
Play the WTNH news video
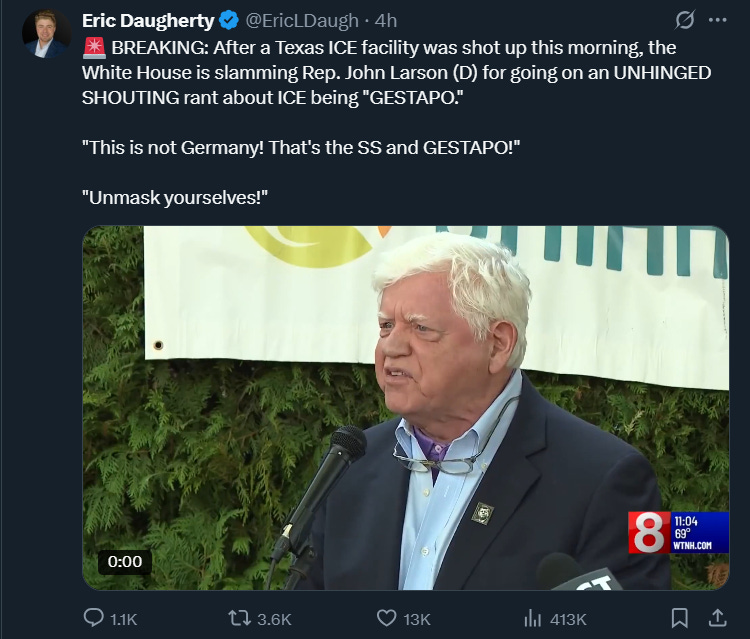406,408
